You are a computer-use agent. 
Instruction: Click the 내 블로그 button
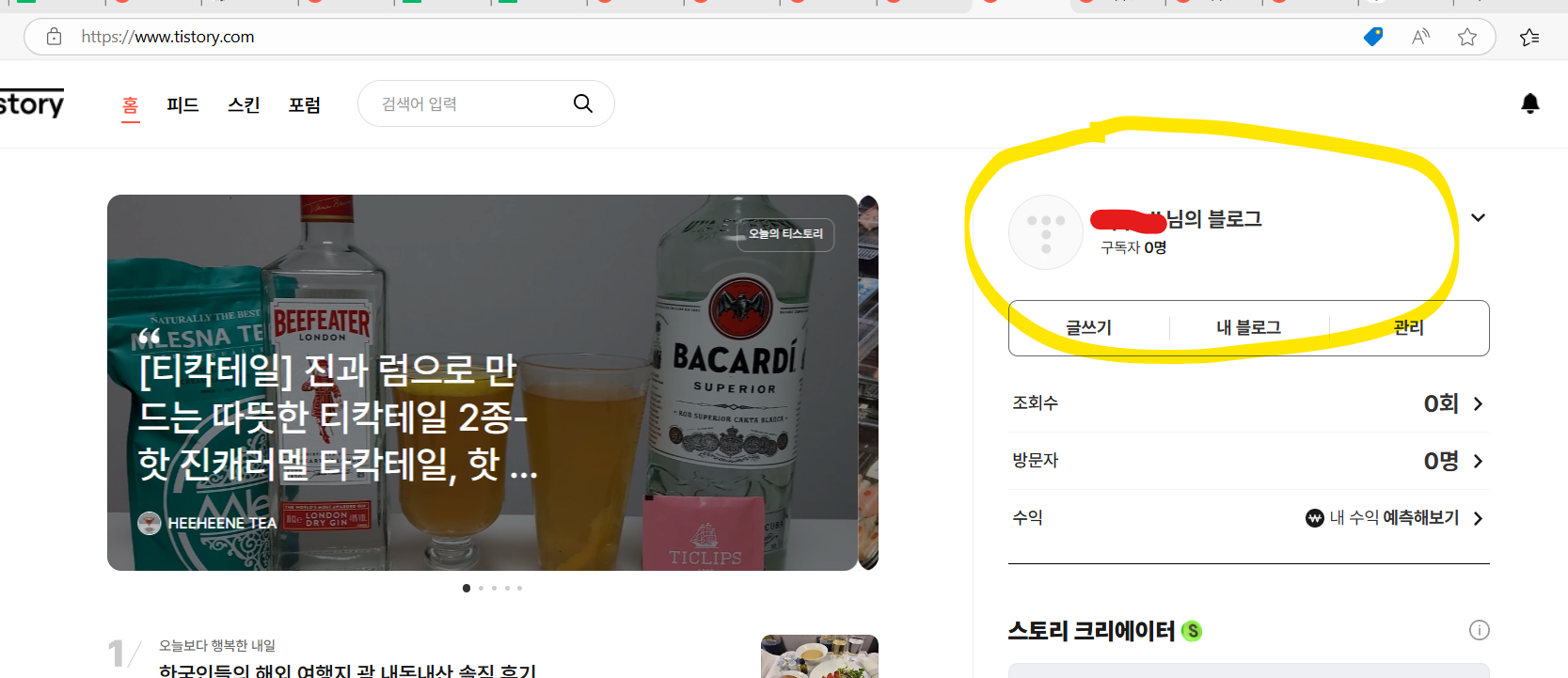coord(1249,327)
